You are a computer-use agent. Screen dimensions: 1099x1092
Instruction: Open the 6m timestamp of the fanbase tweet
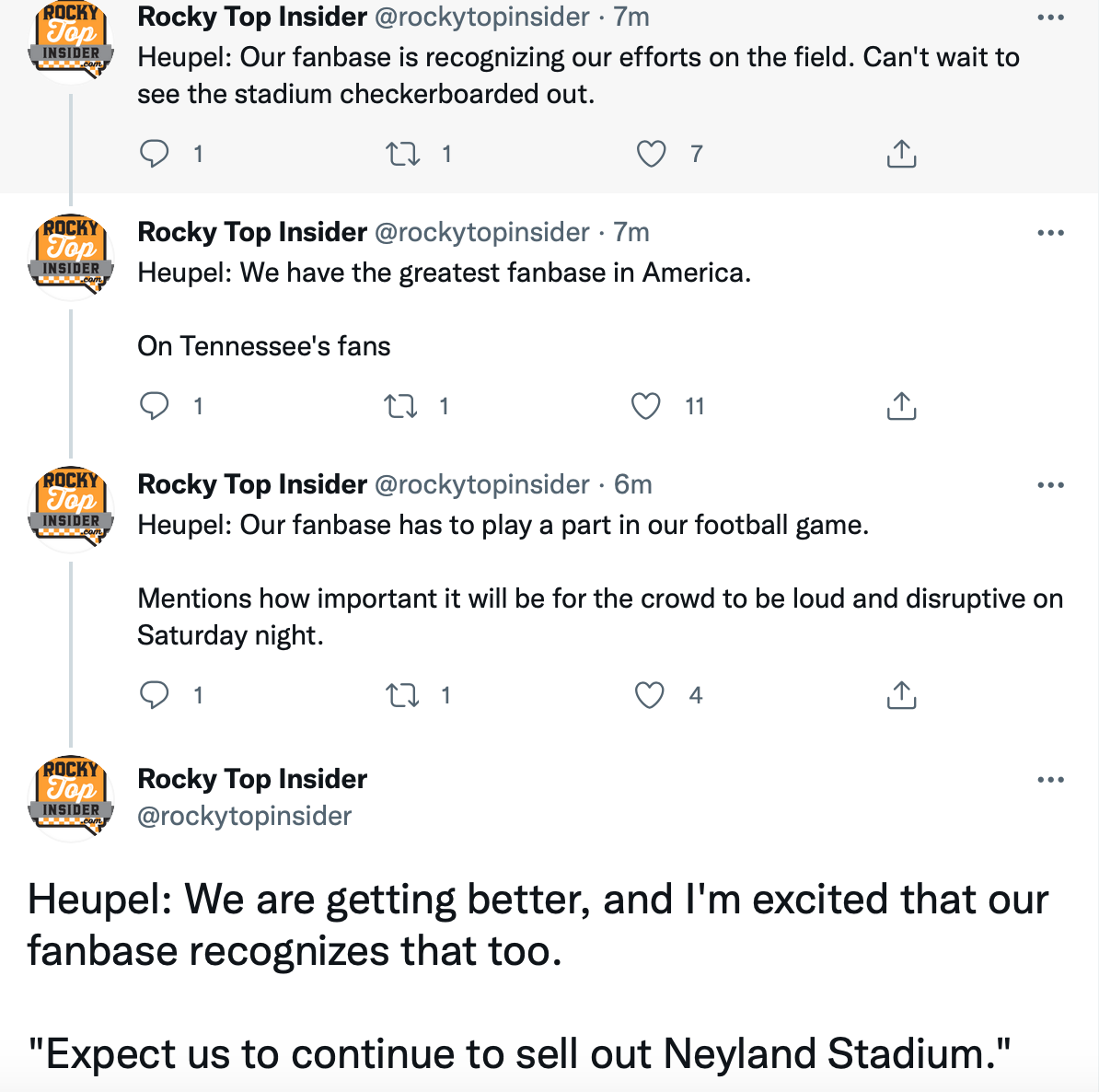633,484
